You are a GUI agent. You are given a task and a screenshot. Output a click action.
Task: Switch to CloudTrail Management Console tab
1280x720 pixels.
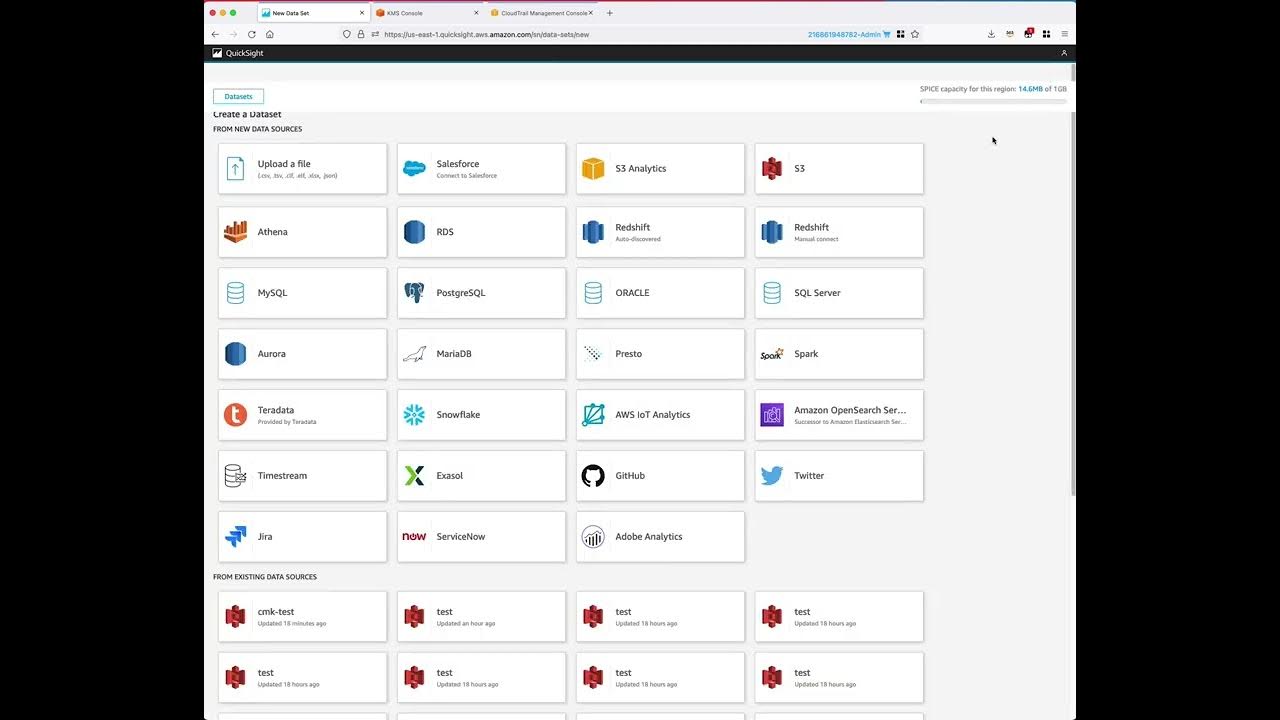tap(541, 13)
